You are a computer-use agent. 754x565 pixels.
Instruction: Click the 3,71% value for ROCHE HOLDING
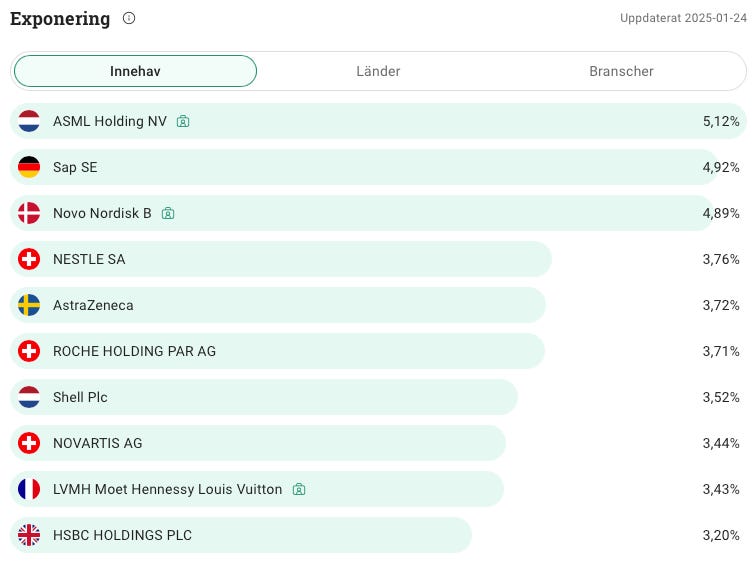tap(721, 351)
